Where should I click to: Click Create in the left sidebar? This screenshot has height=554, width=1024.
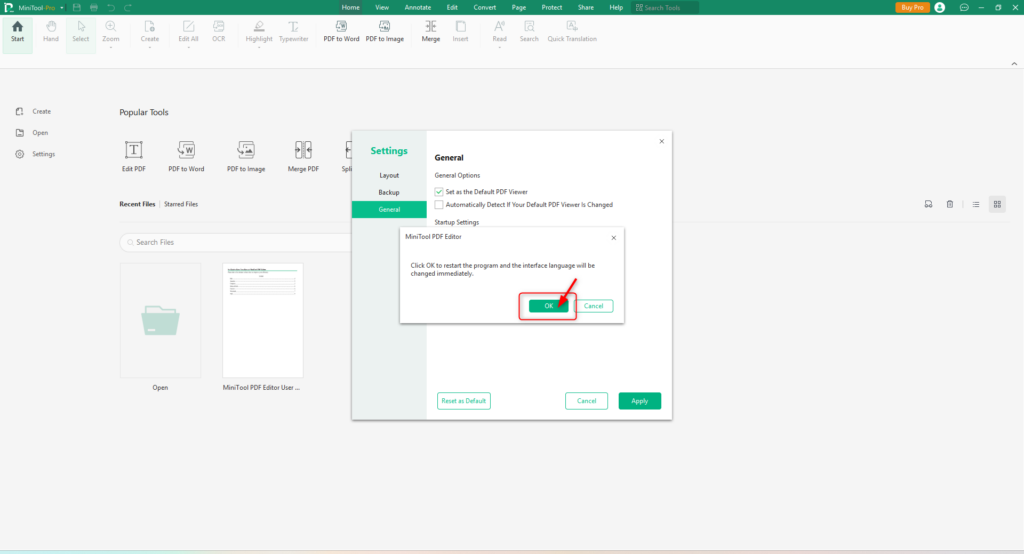coord(34,111)
